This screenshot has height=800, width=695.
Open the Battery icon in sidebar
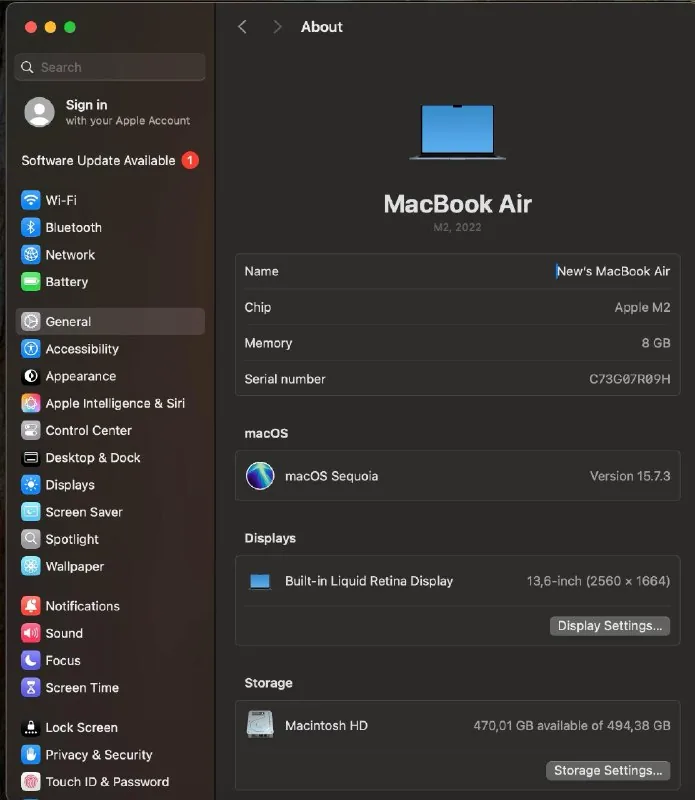click(31, 281)
